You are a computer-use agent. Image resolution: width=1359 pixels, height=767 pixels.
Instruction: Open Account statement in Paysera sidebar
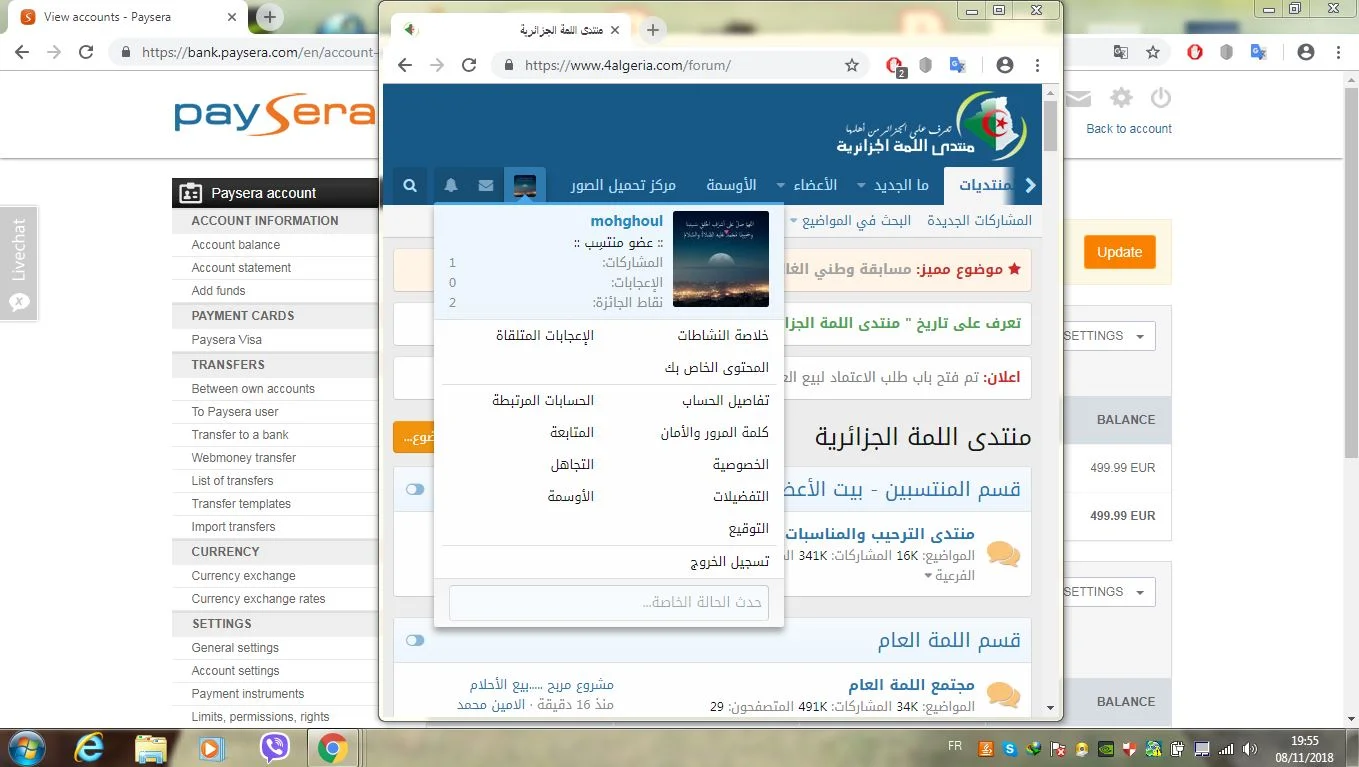point(241,268)
